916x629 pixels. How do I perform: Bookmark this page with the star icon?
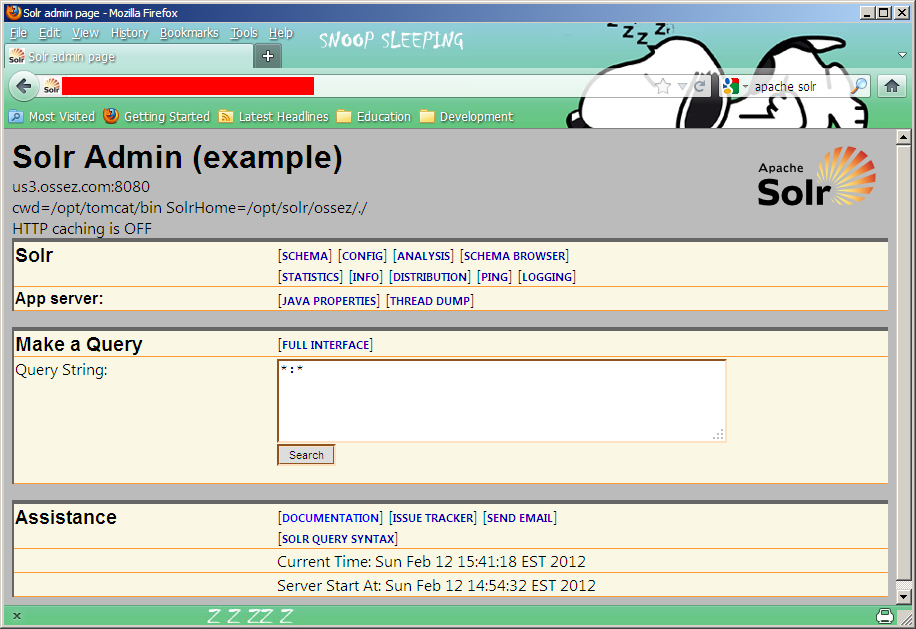tap(663, 87)
